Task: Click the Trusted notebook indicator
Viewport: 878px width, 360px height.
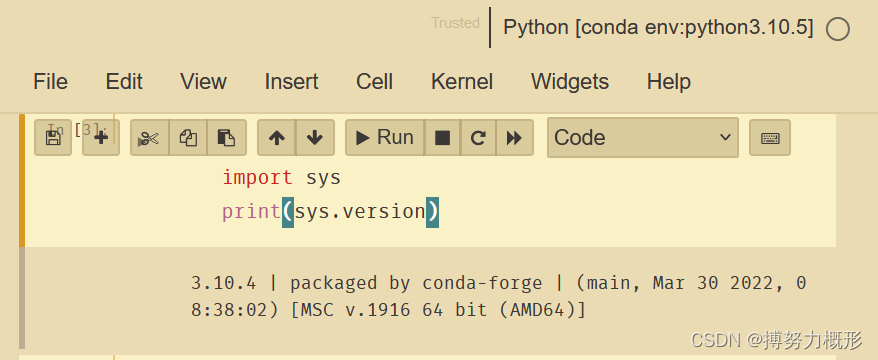Action: [x=455, y=23]
